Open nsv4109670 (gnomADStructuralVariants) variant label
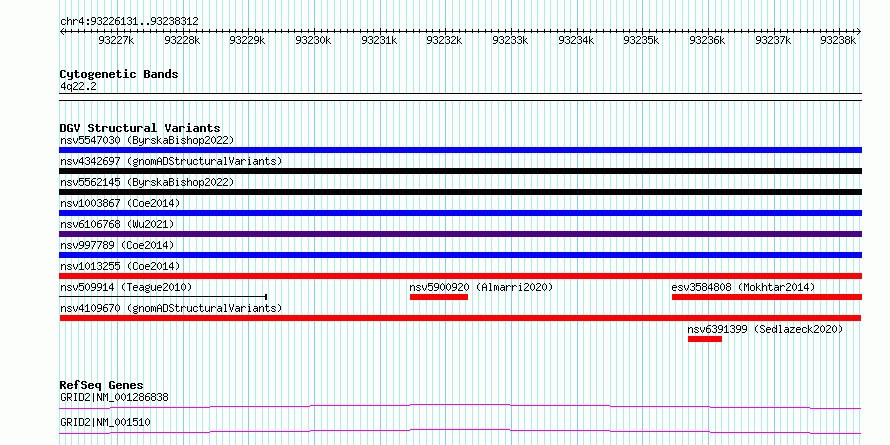 pyautogui.click(x=171, y=308)
